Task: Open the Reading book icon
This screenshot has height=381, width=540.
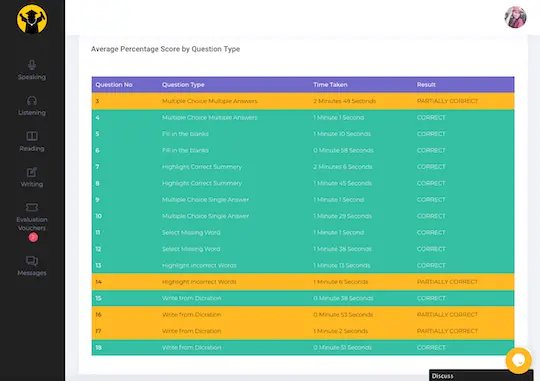Action: click(32, 136)
